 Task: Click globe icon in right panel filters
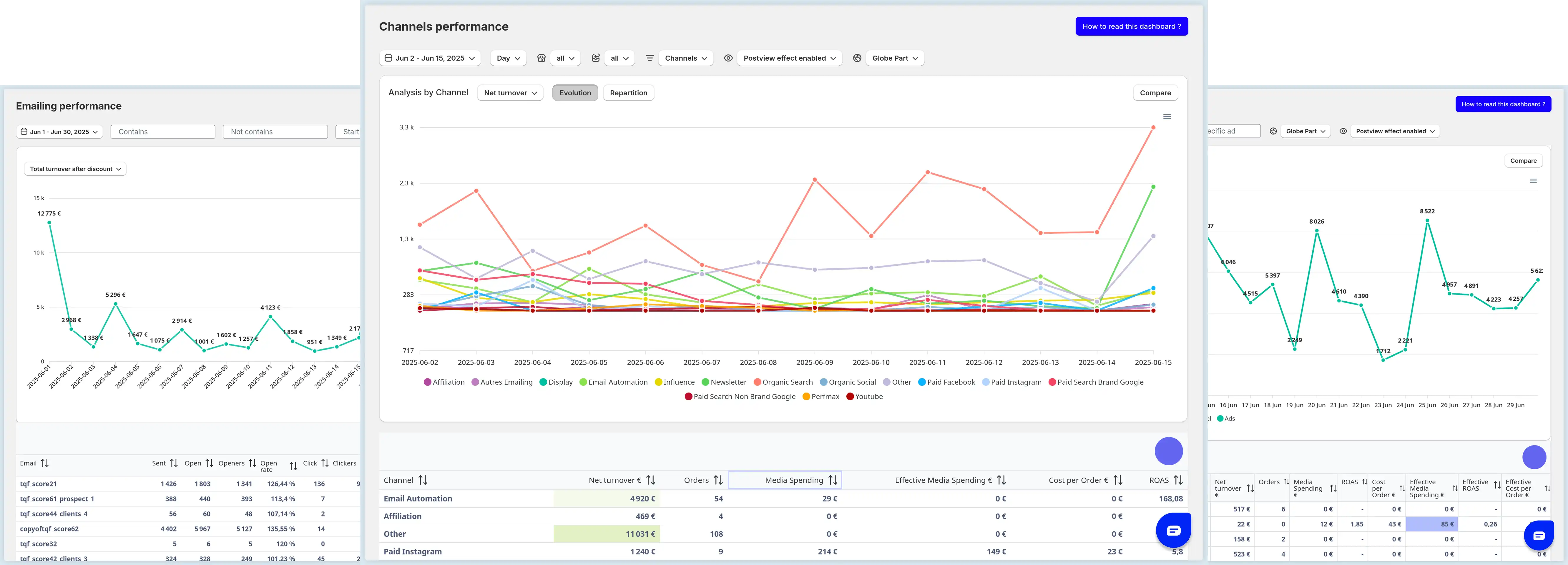tap(1273, 132)
